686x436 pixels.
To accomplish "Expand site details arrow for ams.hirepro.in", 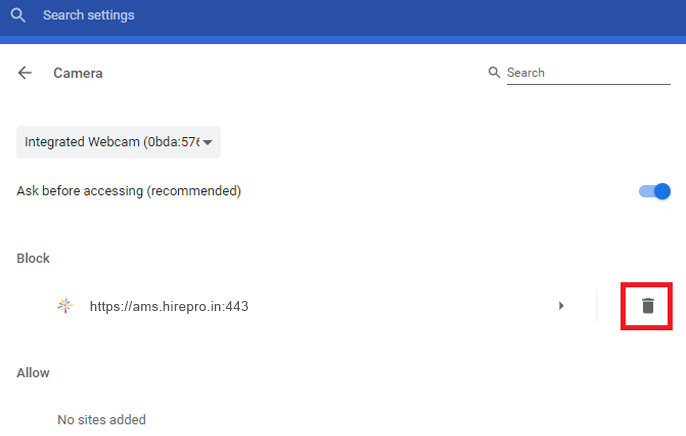I will tap(561, 306).
